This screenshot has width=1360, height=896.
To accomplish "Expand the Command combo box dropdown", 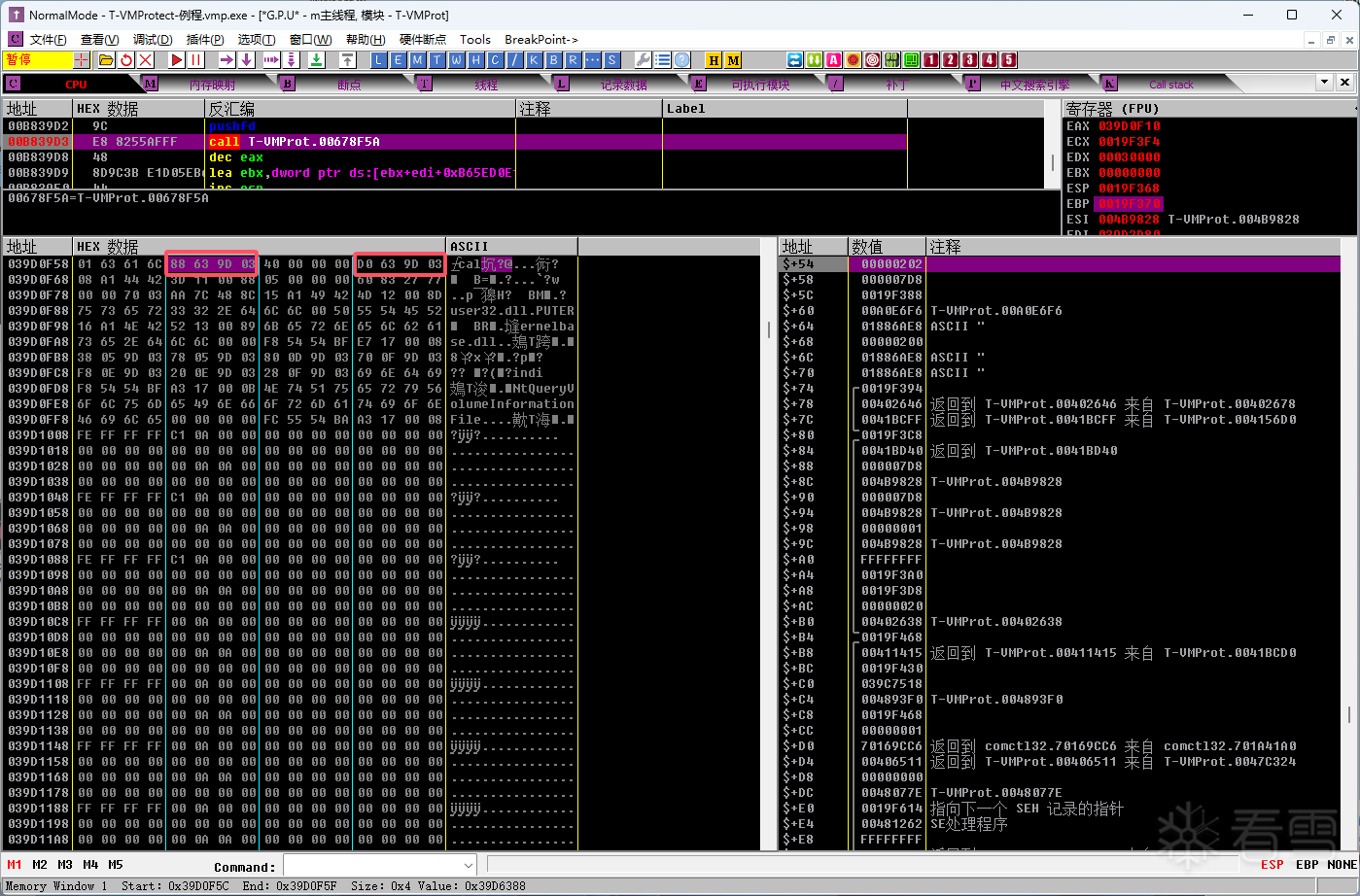I will (x=469, y=865).
